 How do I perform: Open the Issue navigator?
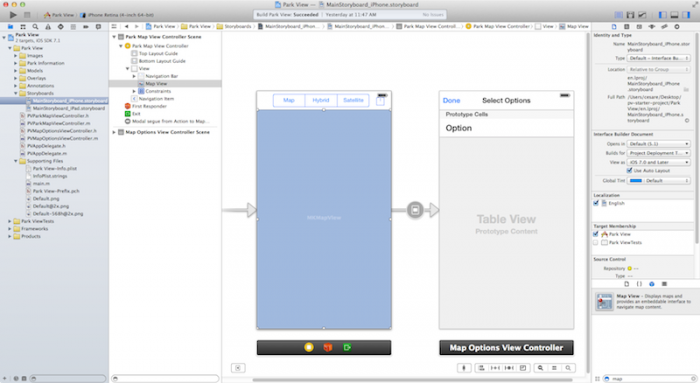point(48,27)
